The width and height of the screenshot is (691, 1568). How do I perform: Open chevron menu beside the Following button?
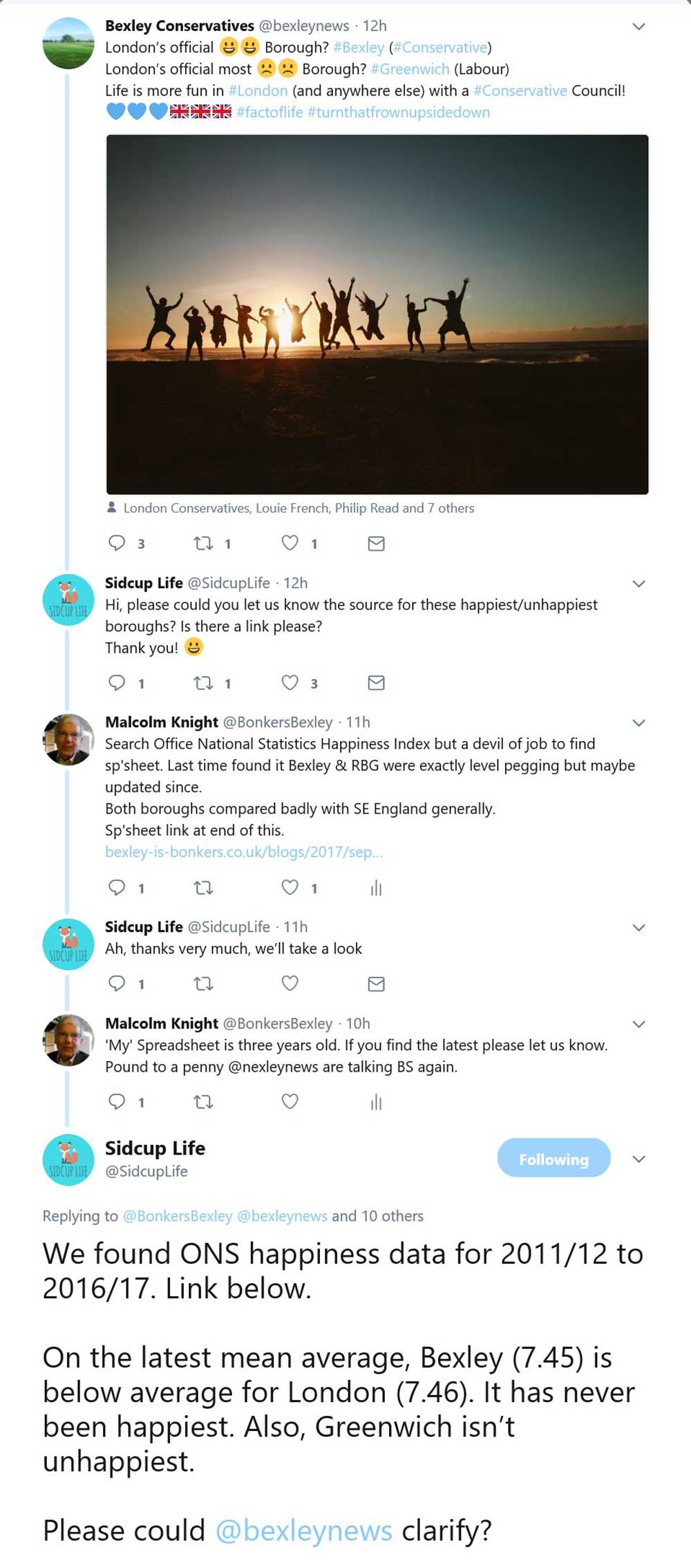[x=639, y=1159]
